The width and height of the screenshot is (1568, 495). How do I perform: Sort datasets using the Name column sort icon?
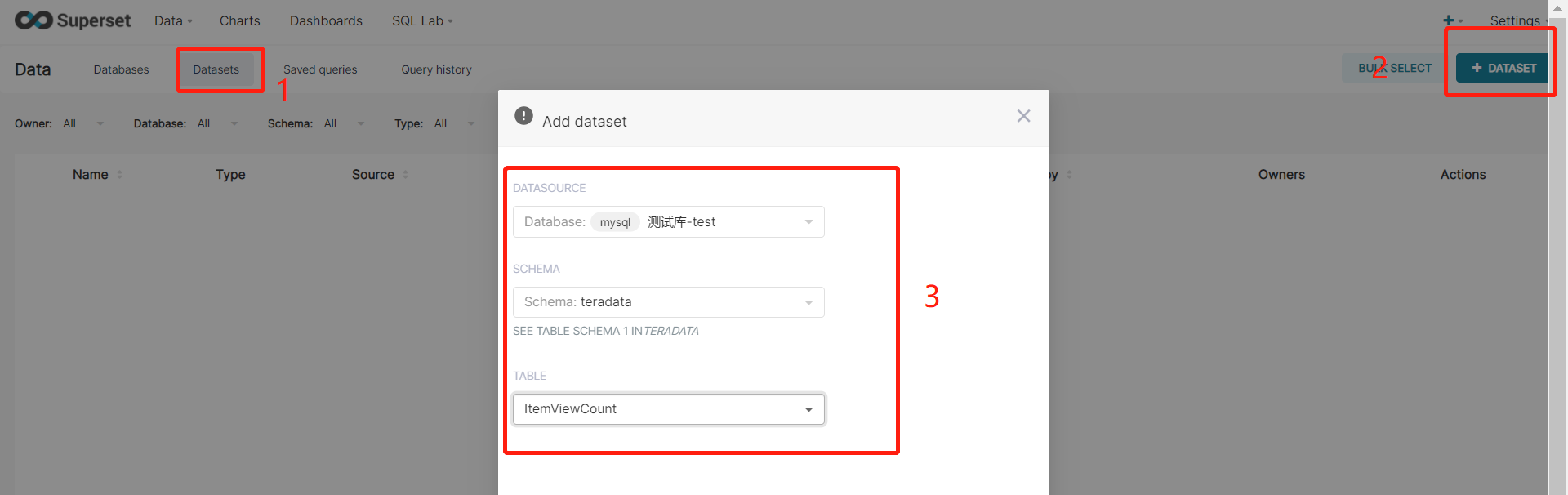120,174
